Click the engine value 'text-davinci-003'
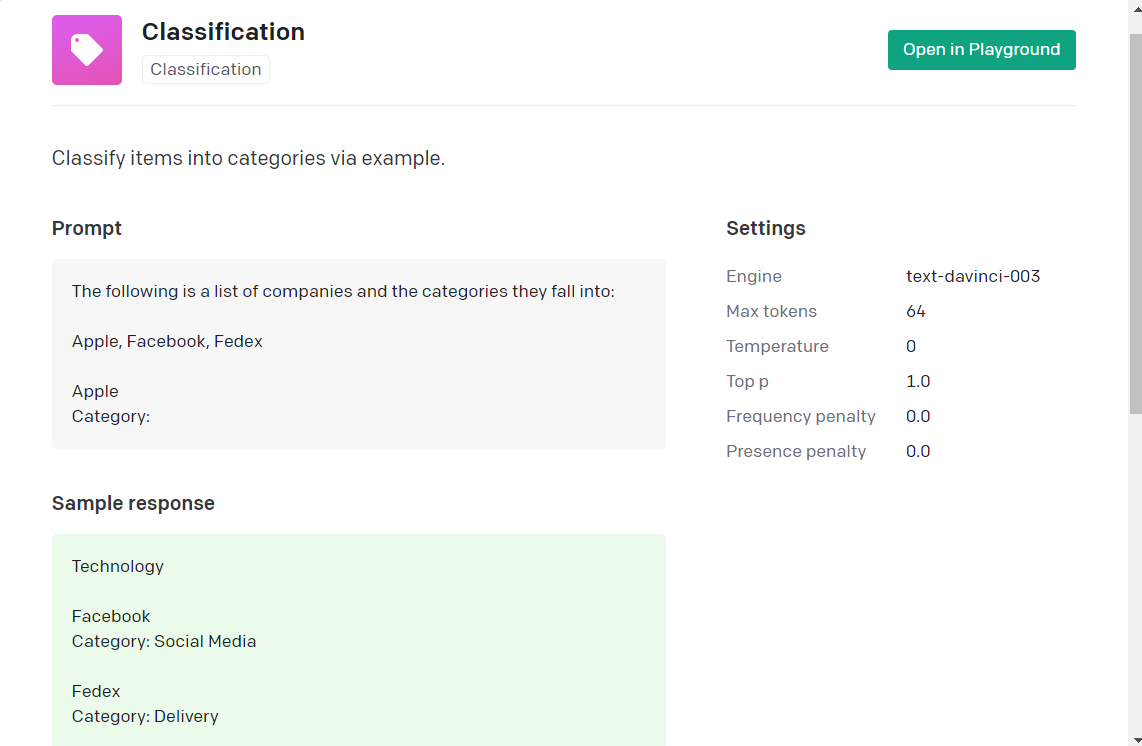The image size is (1142, 746). [973, 276]
